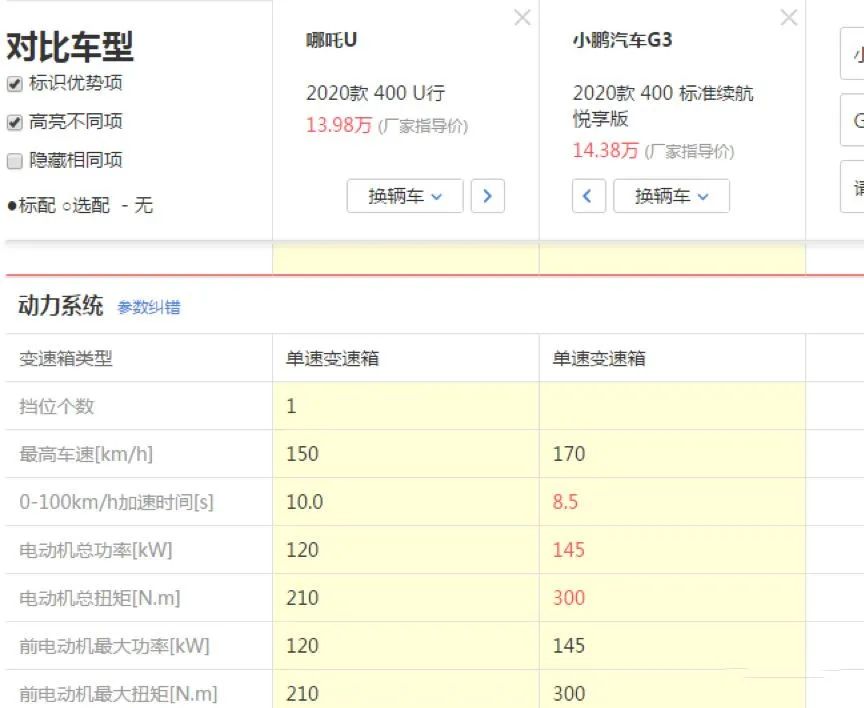Click the 150 top speed value
Image resolution: width=864 pixels, height=708 pixels.
click(303, 454)
